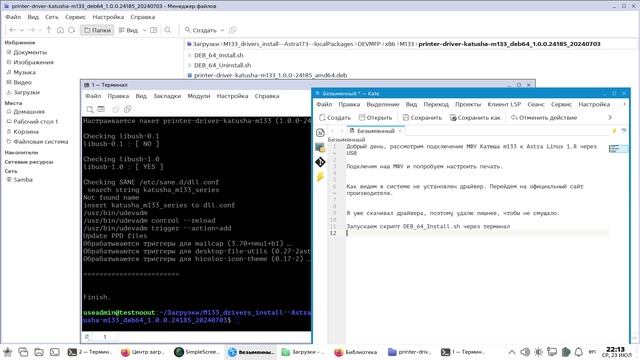Select the printer-driver-katusha-m133 .deb file
Image resolution: width=640 pixels, height=360 pixels.
point(267,75)
